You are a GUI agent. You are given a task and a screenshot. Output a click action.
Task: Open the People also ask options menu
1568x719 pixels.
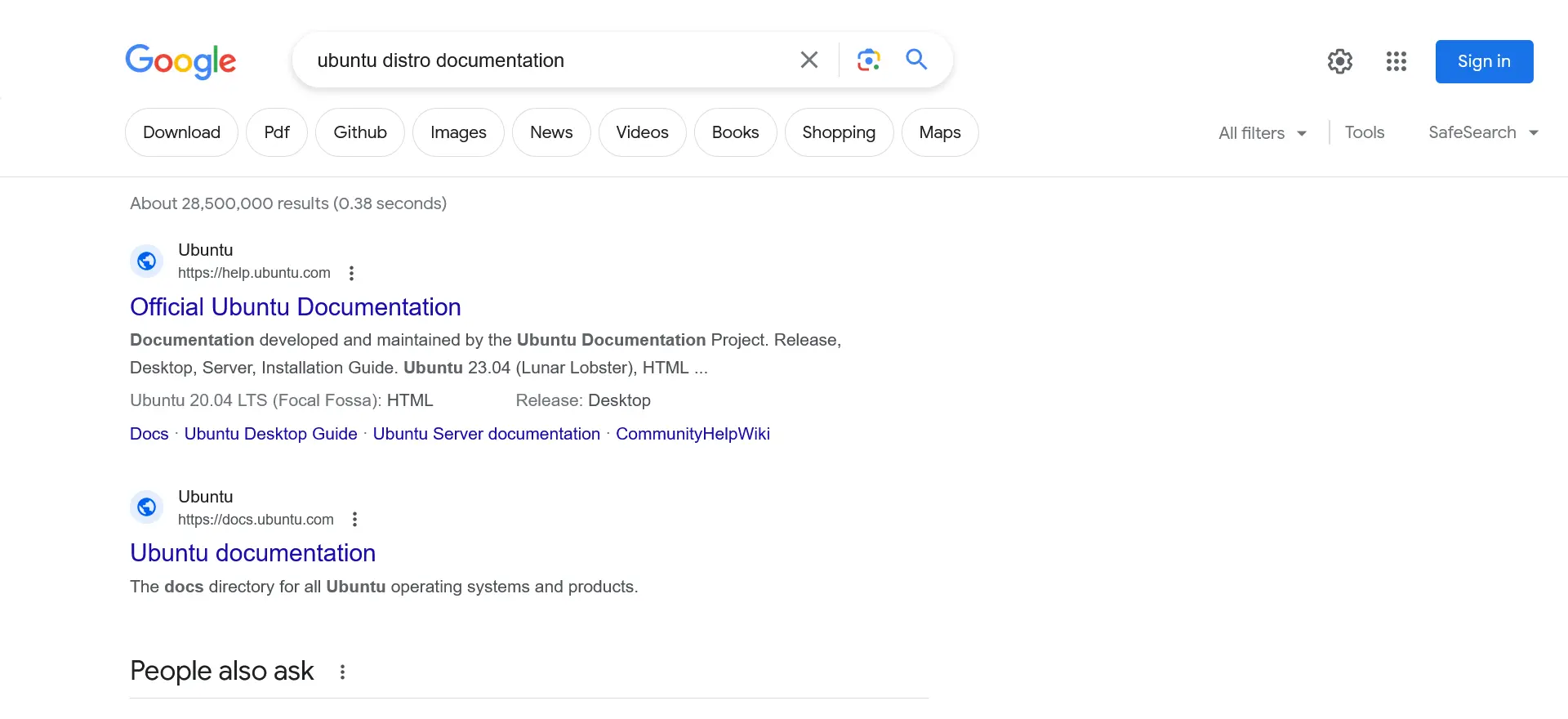pyautogui.click(x=342, y=672)
